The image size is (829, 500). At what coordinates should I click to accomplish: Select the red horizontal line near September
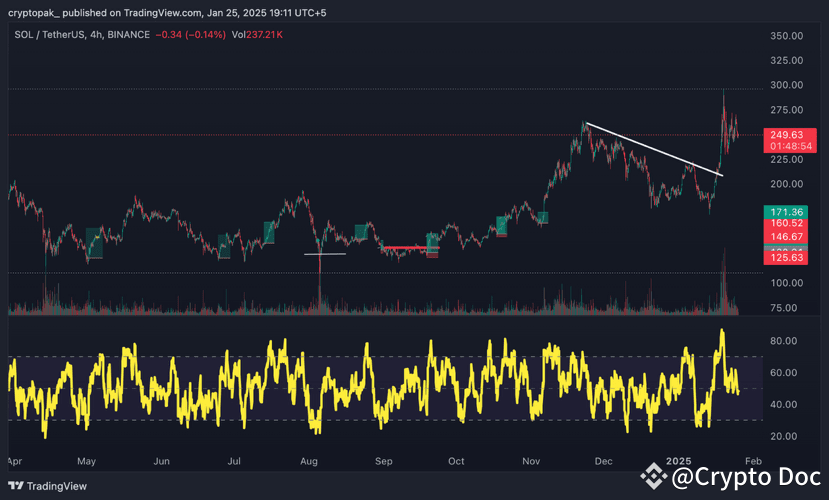tap(411, 247)
